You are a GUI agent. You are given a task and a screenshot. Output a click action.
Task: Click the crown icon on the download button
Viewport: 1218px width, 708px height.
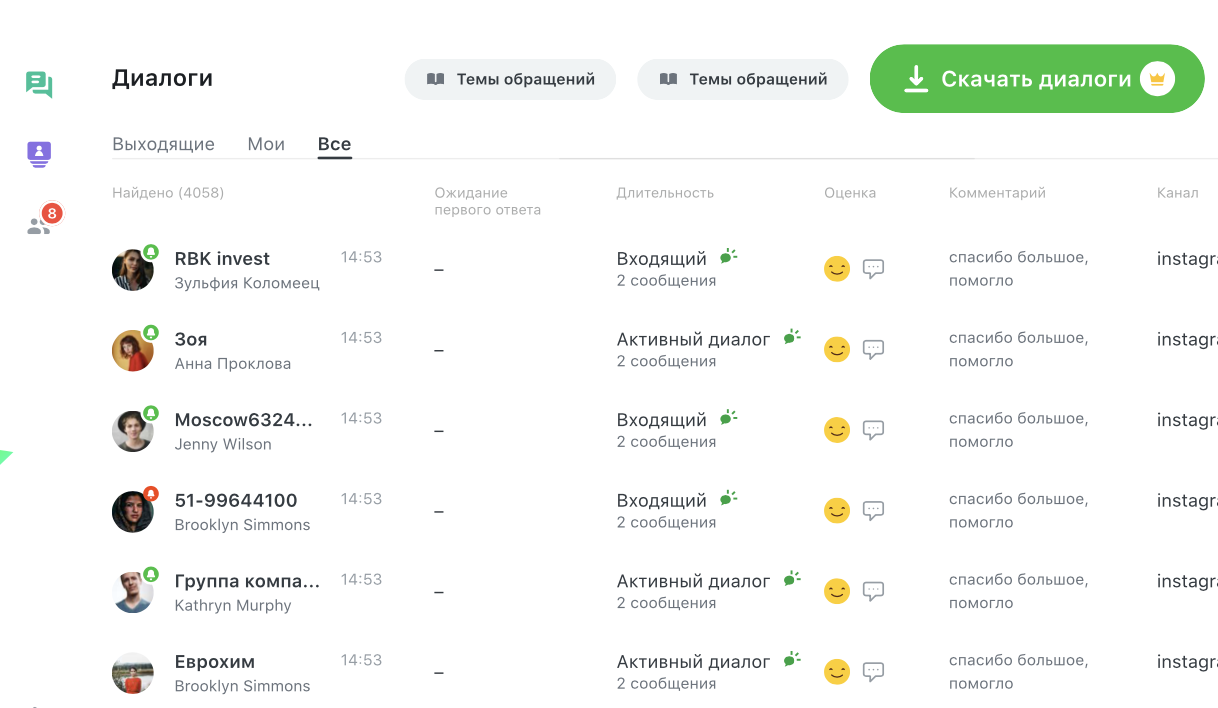(1157, 79)
